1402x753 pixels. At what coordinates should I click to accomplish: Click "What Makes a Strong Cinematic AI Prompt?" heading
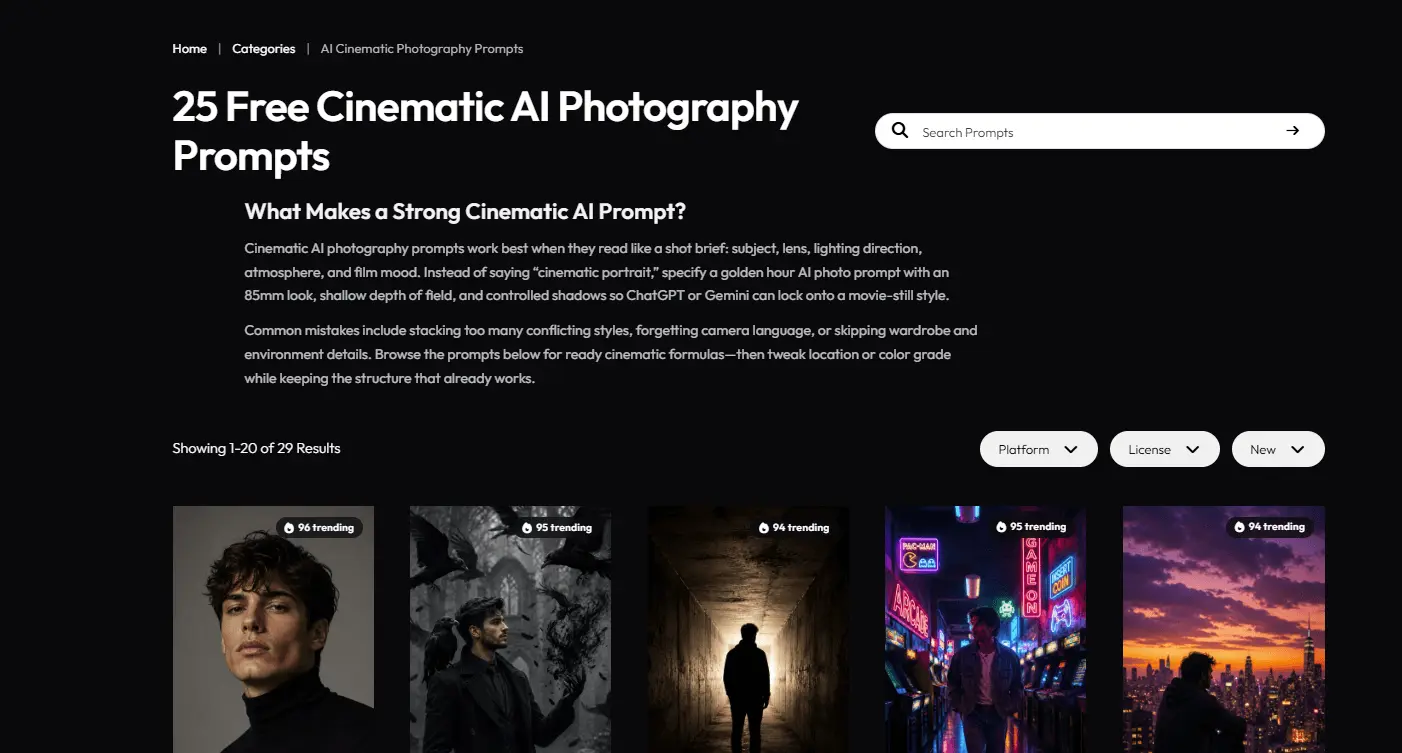pos(465,212)
